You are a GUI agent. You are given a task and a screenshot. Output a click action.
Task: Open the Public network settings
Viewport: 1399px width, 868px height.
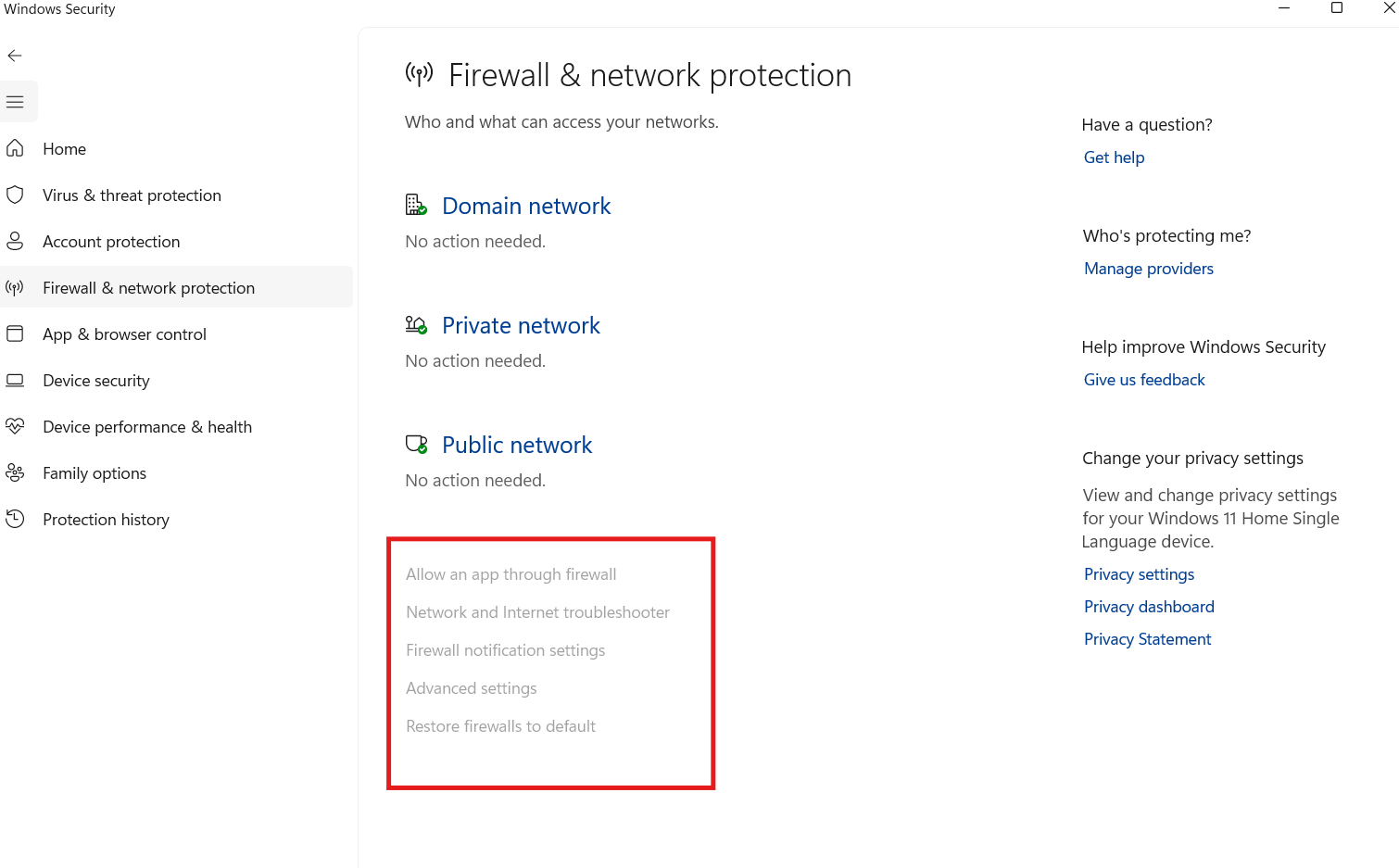coord(516,446)
